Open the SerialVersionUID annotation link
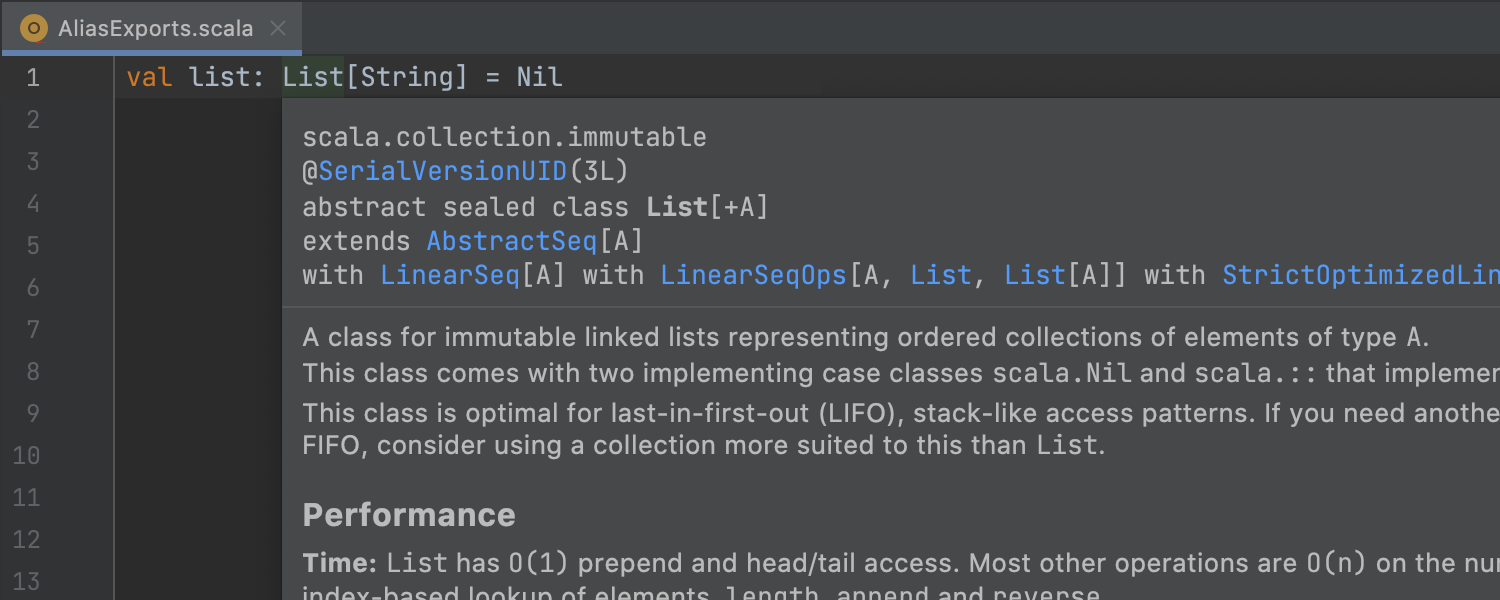The height and width of the screenshot is (600, 1500). click(443, 171)
